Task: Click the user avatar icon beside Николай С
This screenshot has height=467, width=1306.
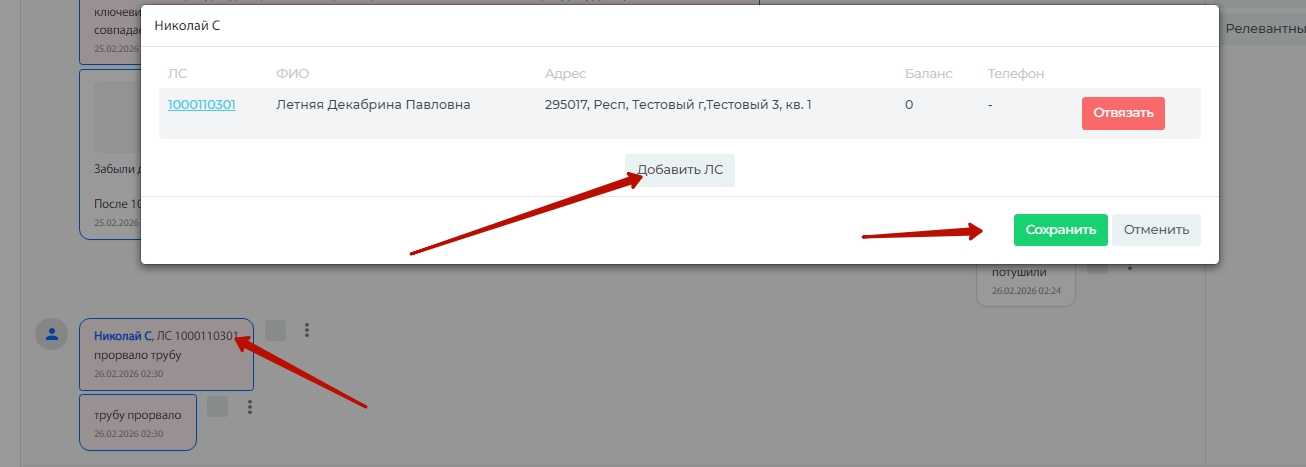Action: click(x=51, y=334)
